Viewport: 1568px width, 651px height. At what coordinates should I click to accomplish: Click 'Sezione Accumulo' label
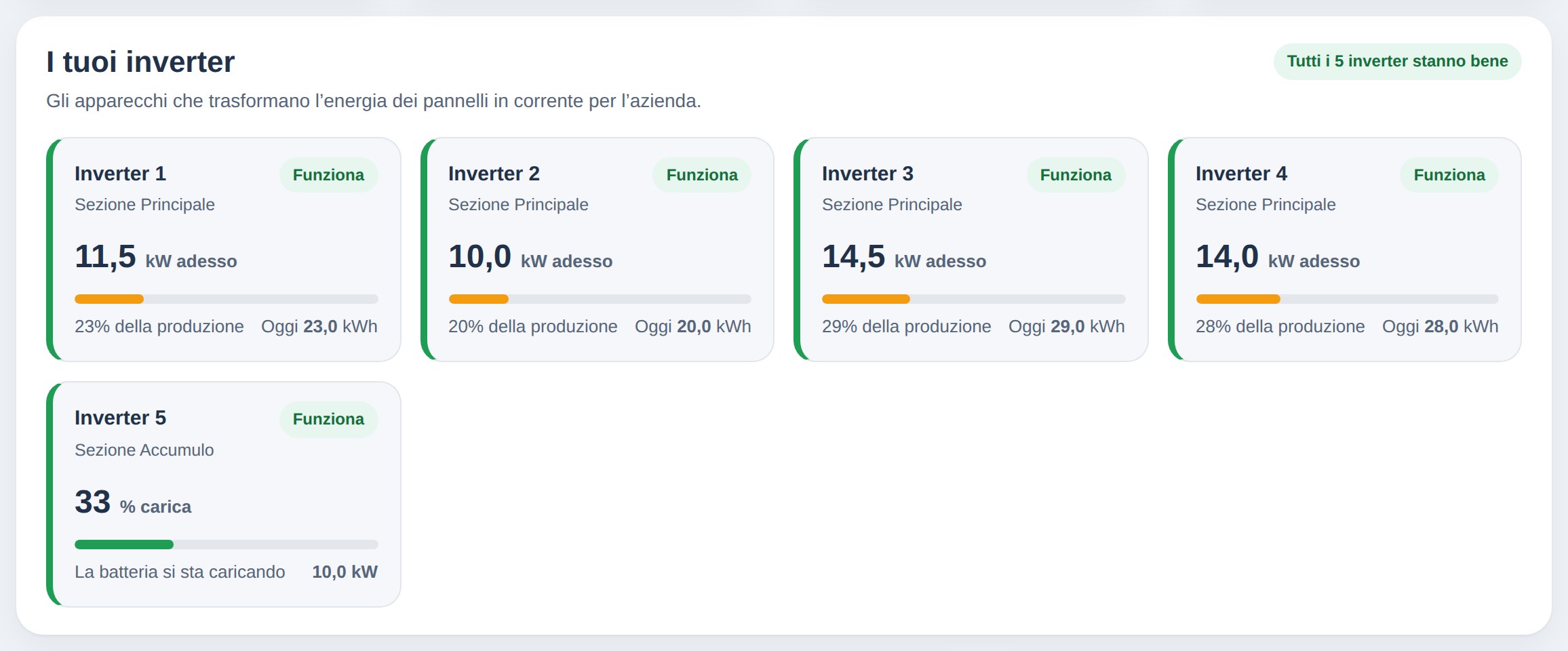tap(144, 450)
